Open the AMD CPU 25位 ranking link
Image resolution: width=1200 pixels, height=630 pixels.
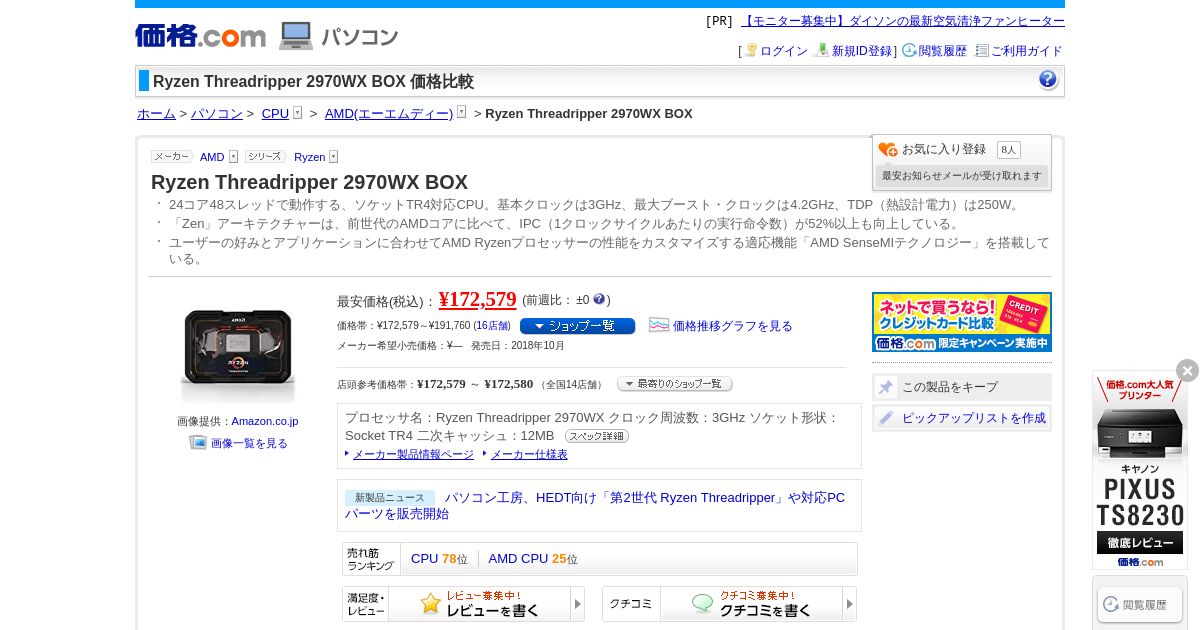point(533,559)
